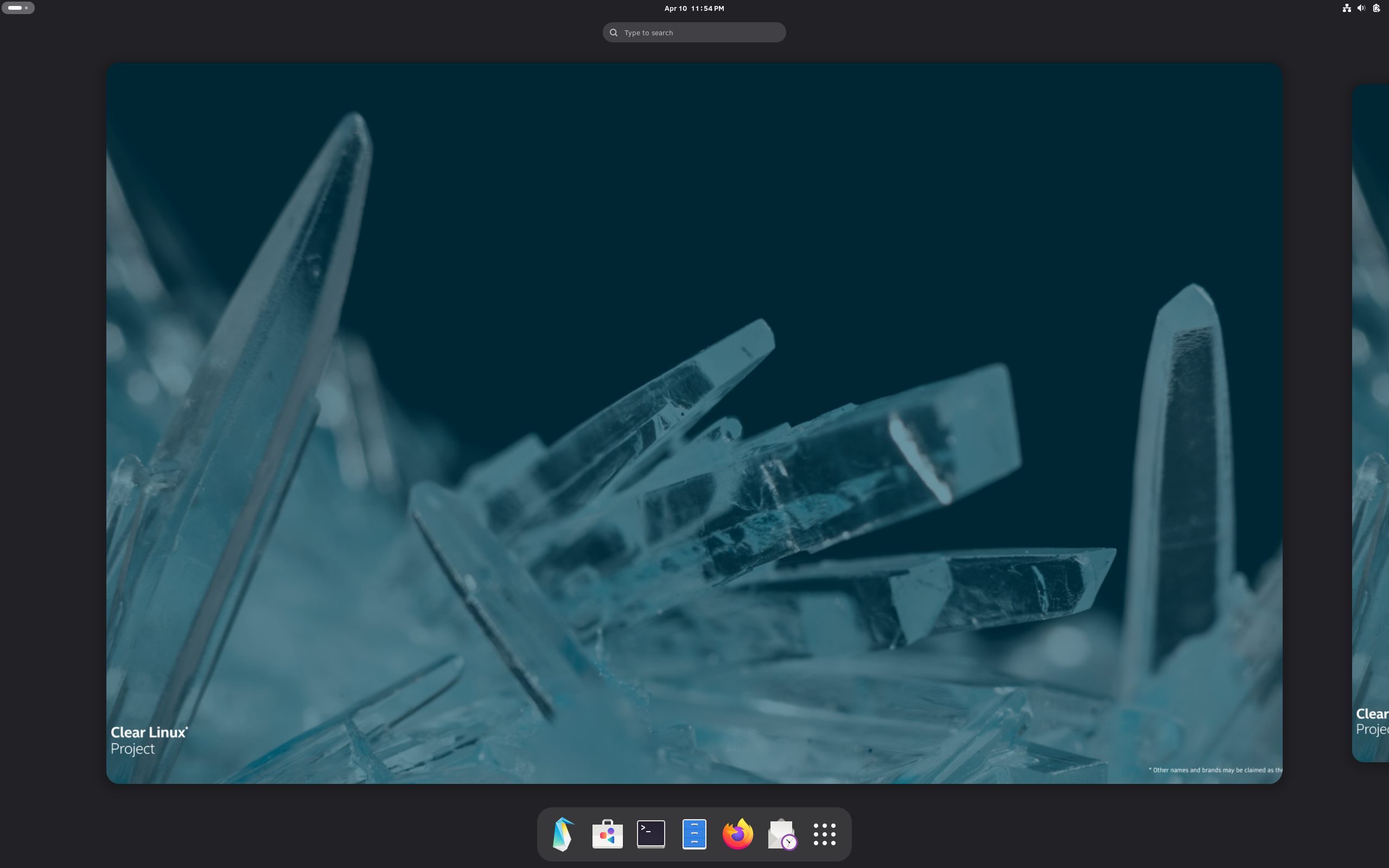
Task: Click the volume speaker icon
Action: [x=1361, y=8]
